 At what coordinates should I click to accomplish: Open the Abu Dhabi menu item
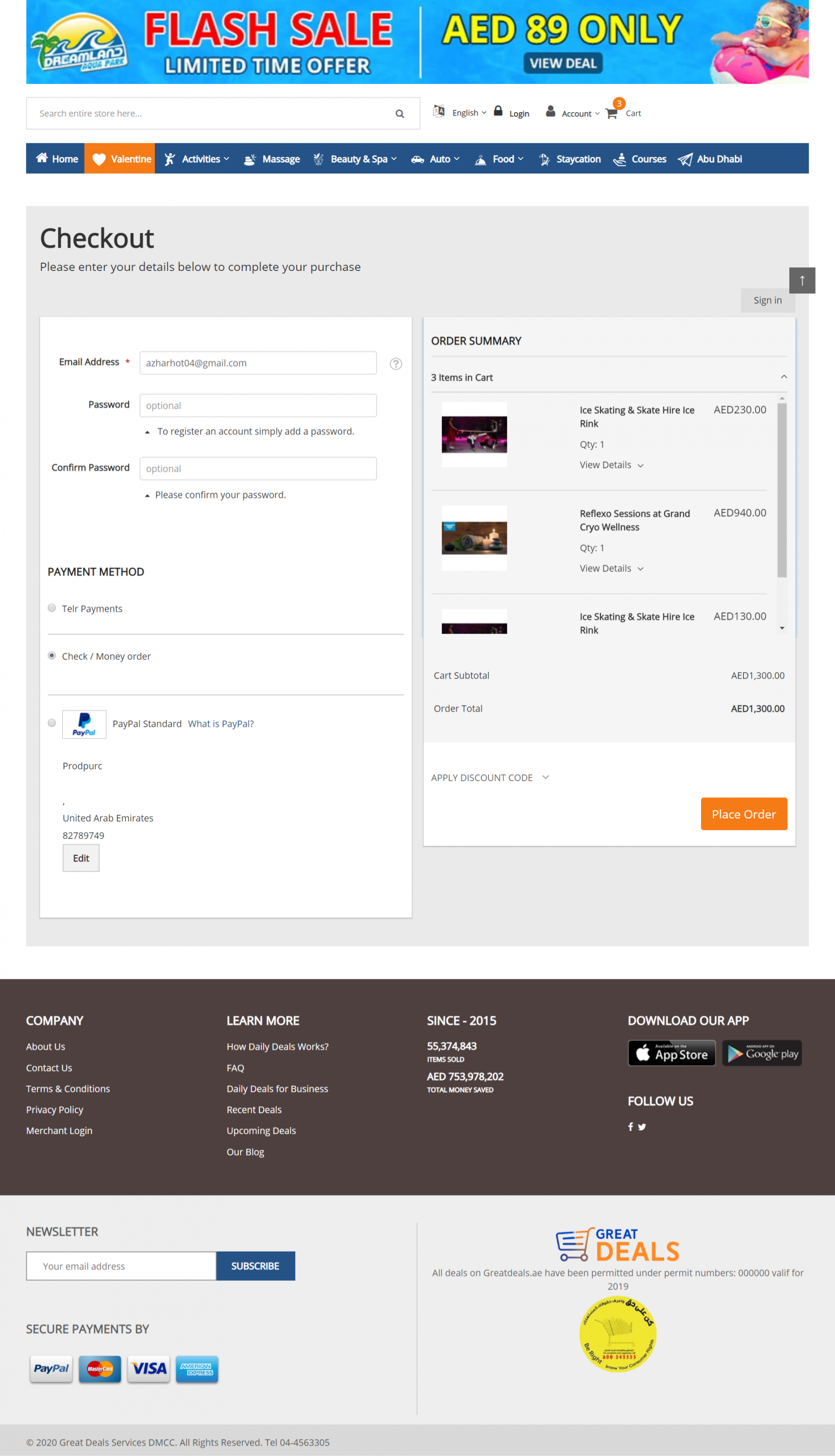pos(710,159)
